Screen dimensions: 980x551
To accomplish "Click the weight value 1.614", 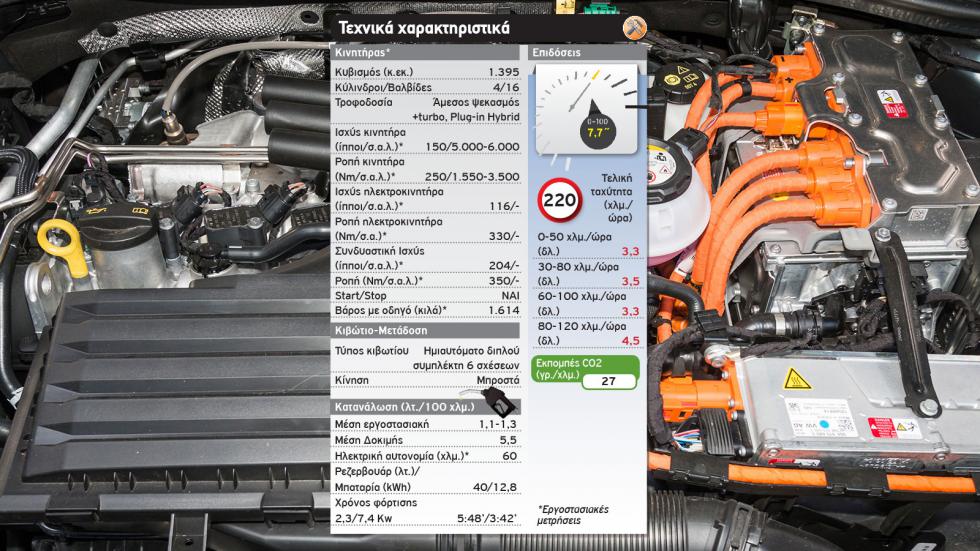I will pos(504,310).
